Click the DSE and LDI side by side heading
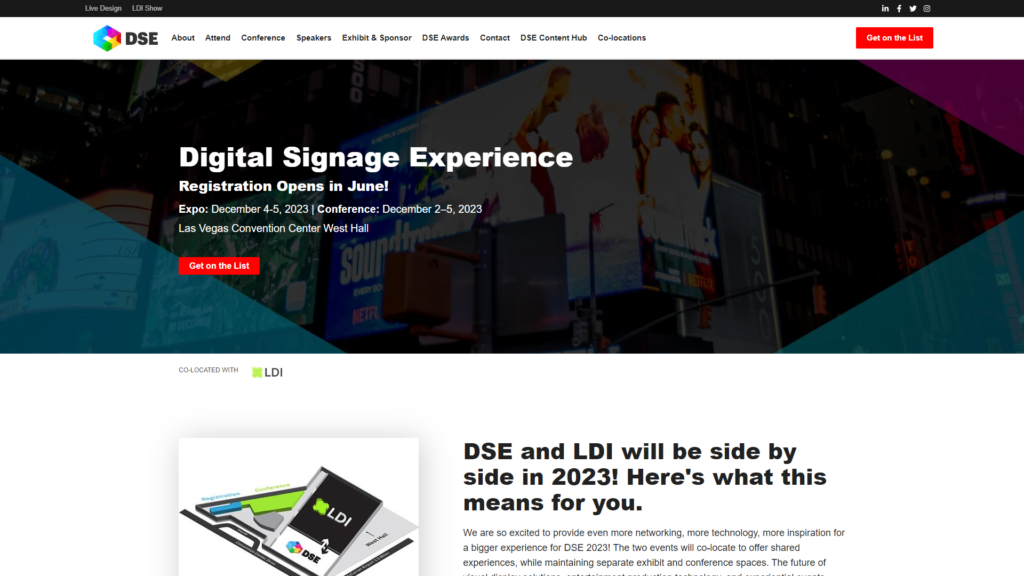The width and height of the screenshot is (1024, 576). (x=645, y=477)
